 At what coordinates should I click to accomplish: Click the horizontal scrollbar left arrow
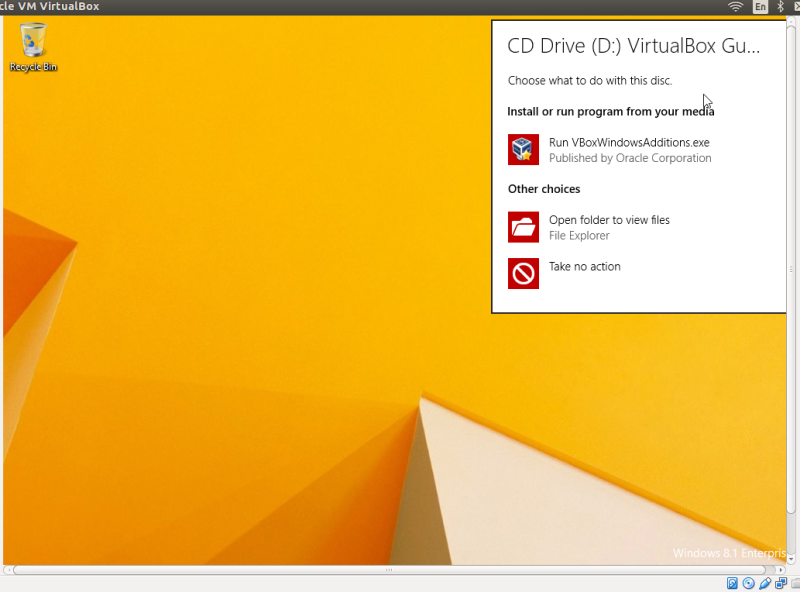click(x=8, y=570)
